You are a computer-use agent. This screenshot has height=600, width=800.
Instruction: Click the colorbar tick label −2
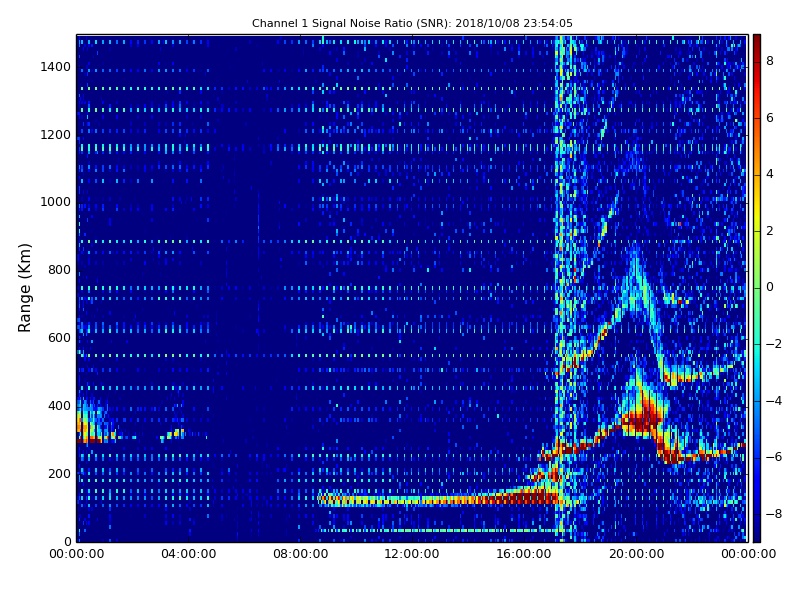tap(773, 344)
